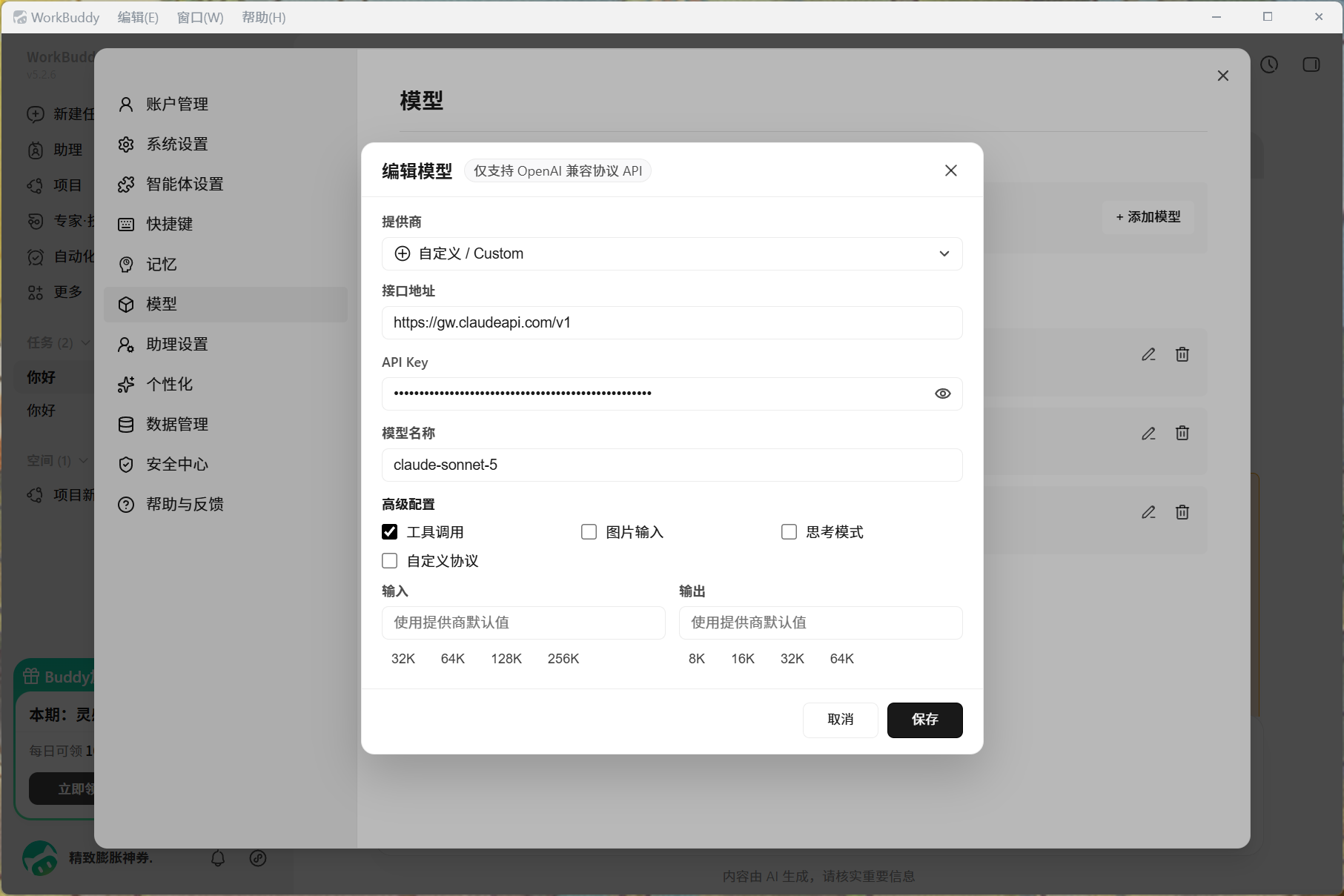Toggle the side panel icon at top right
This screenshot has width=1344, height=896.
tap(1311, 64)
